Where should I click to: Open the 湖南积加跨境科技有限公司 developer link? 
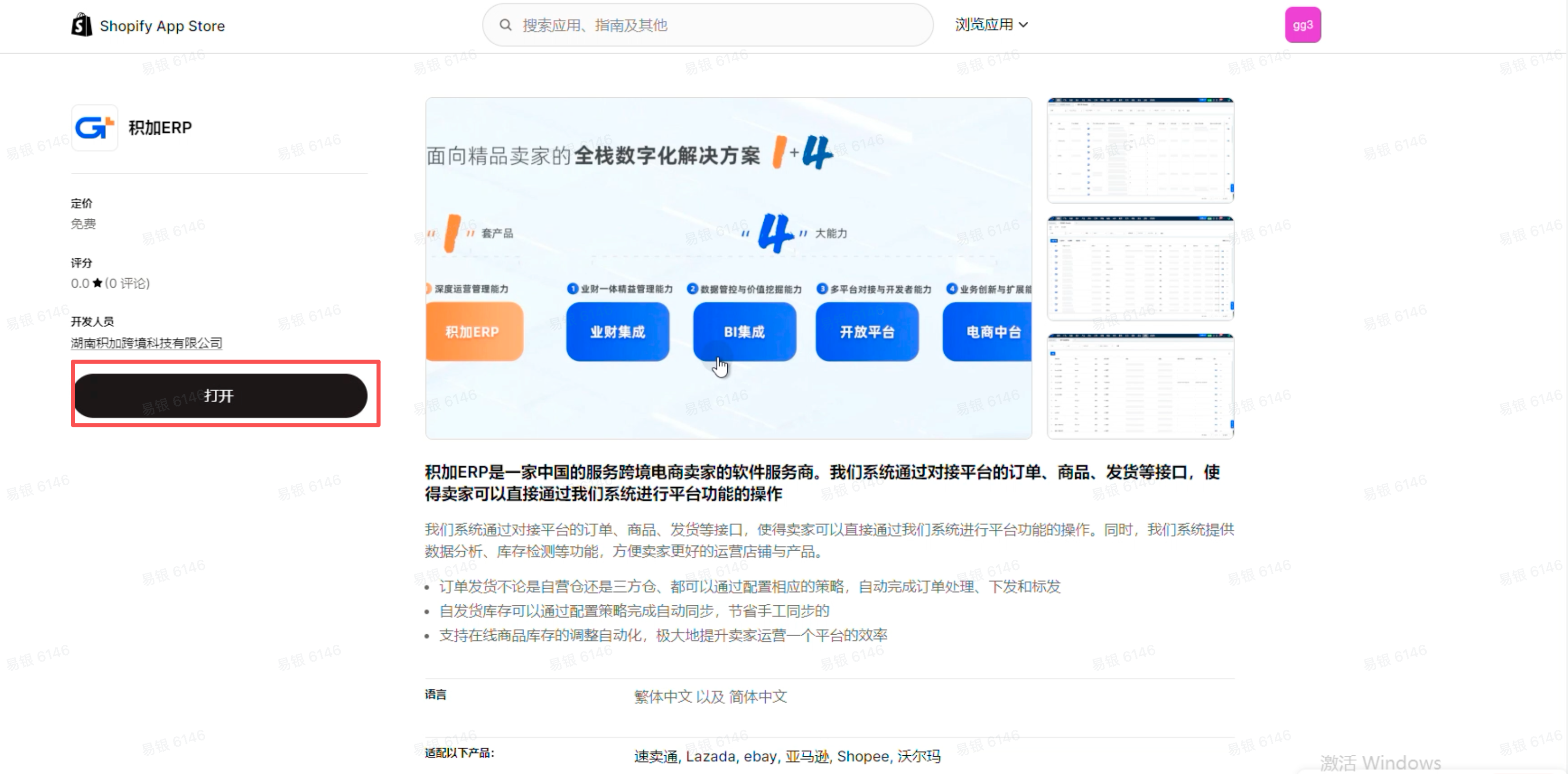146,343
